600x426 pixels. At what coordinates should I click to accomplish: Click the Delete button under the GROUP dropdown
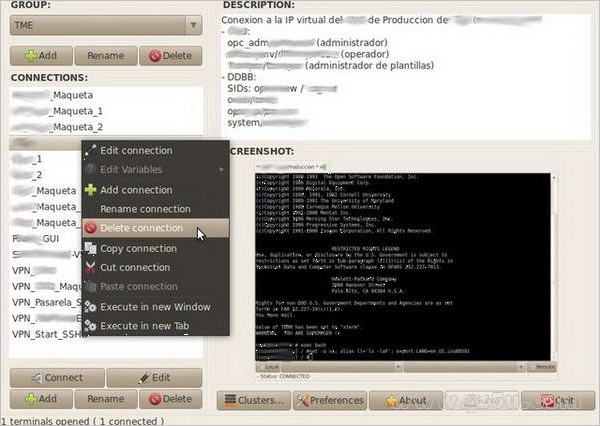pyautogui.click(x=168, y=56)
